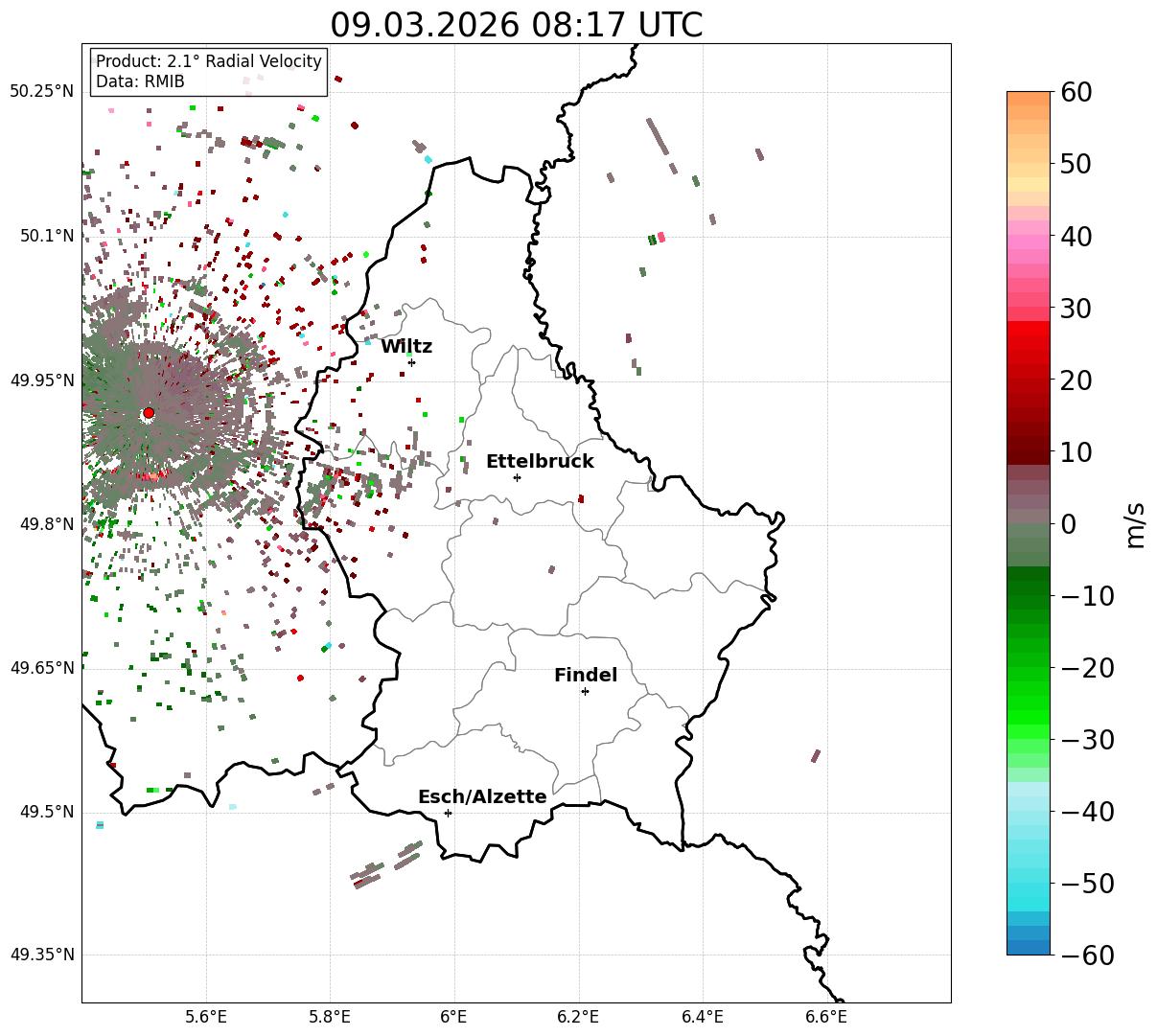The width and height of the screenshot is (1157, 1036).
Task: Select the Wiltz city label
Action: 406,346
